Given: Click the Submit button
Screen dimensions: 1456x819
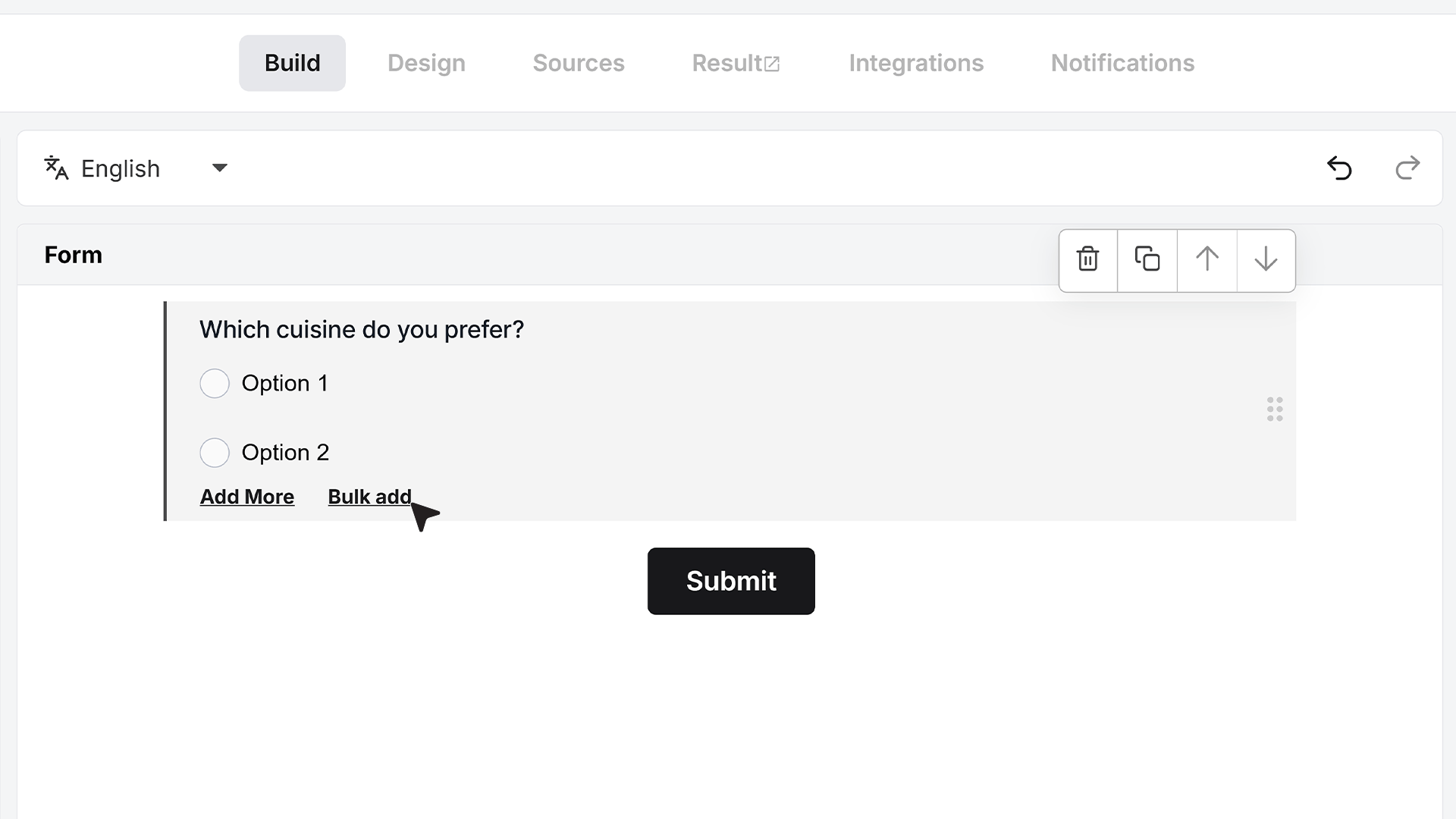Looking at the screenshot, I should [731, 581].
